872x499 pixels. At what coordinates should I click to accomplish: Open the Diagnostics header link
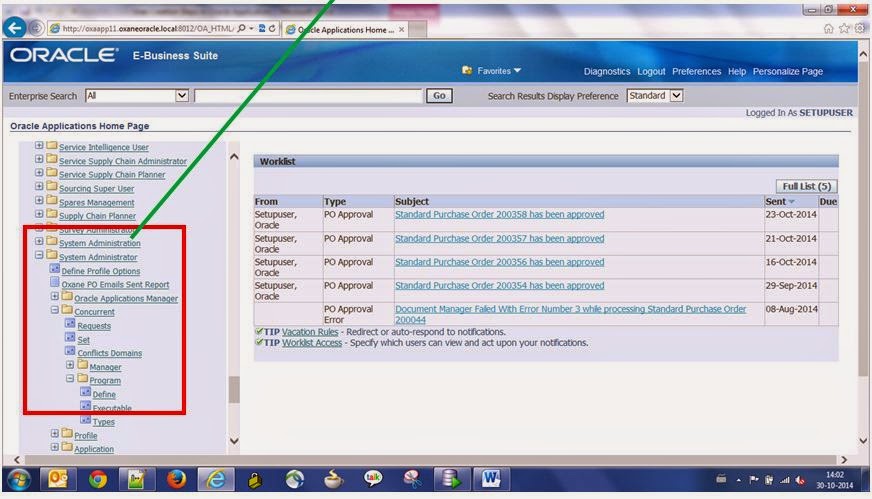[607, 71]
